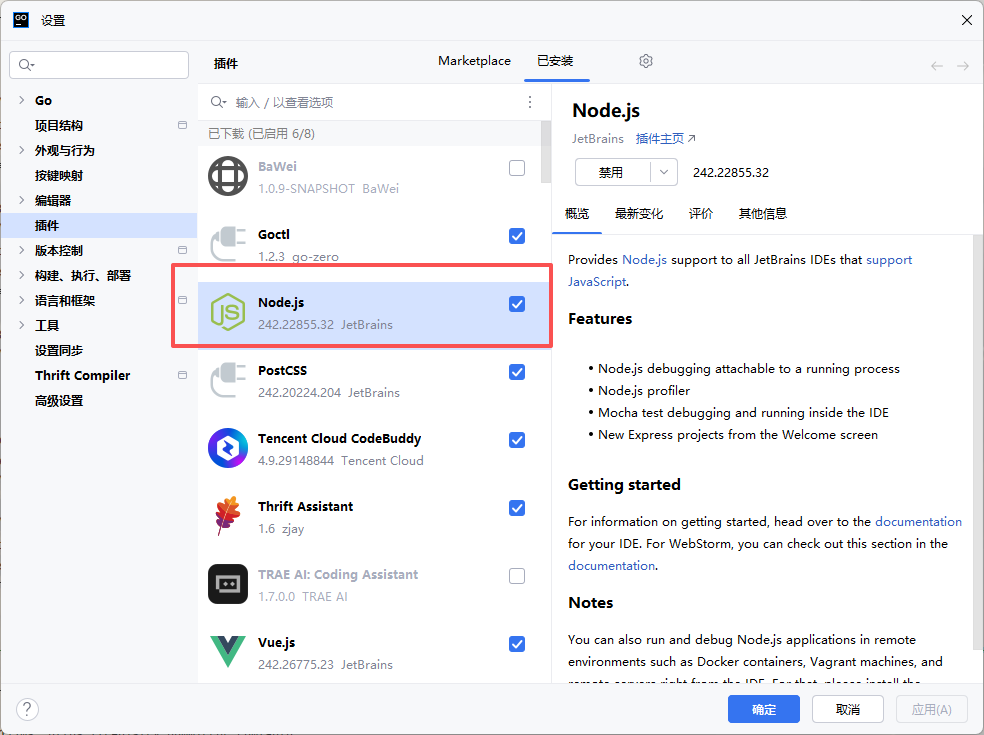The image size is (984, 735).
Task: Close the 设置 dialog window
Action: (x=966, y=20)
